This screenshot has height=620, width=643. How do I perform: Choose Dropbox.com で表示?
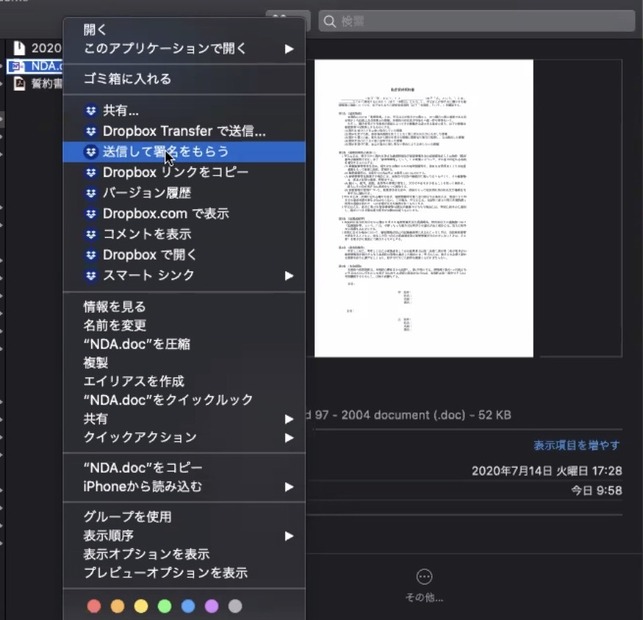pos(184,214)
